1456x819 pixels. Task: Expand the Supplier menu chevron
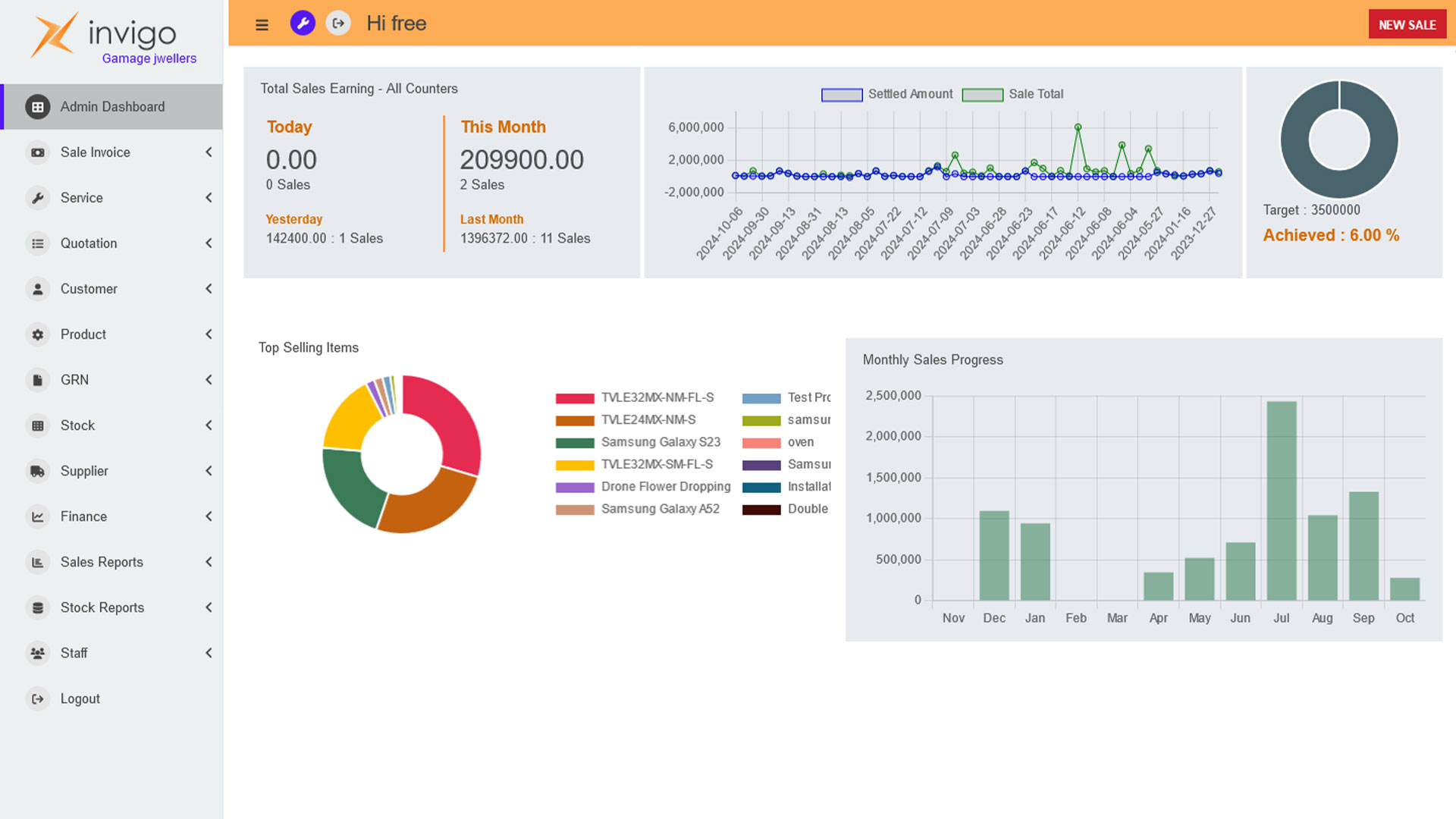pos(209,471)
